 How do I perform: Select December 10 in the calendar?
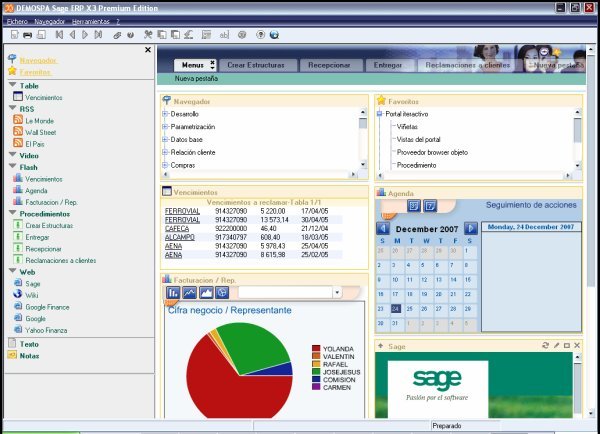coord(395,280)
